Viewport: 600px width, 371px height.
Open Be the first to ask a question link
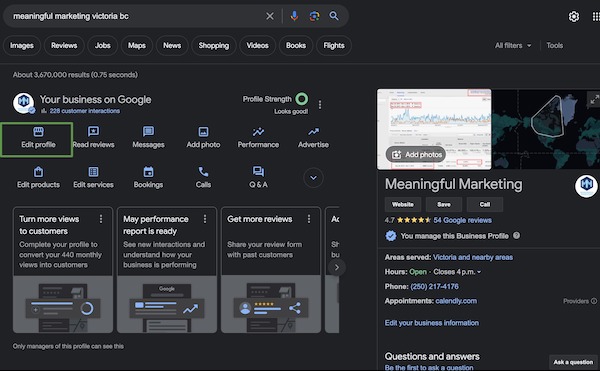coord(429,368)
